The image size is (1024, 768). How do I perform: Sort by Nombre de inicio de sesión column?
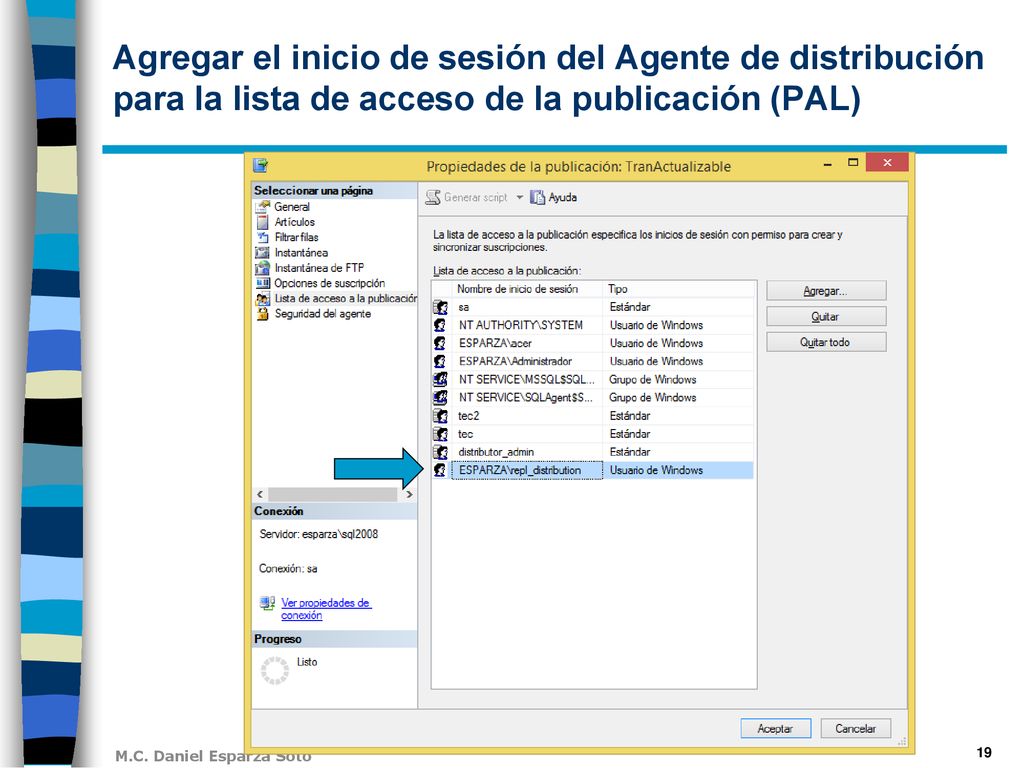527,289
